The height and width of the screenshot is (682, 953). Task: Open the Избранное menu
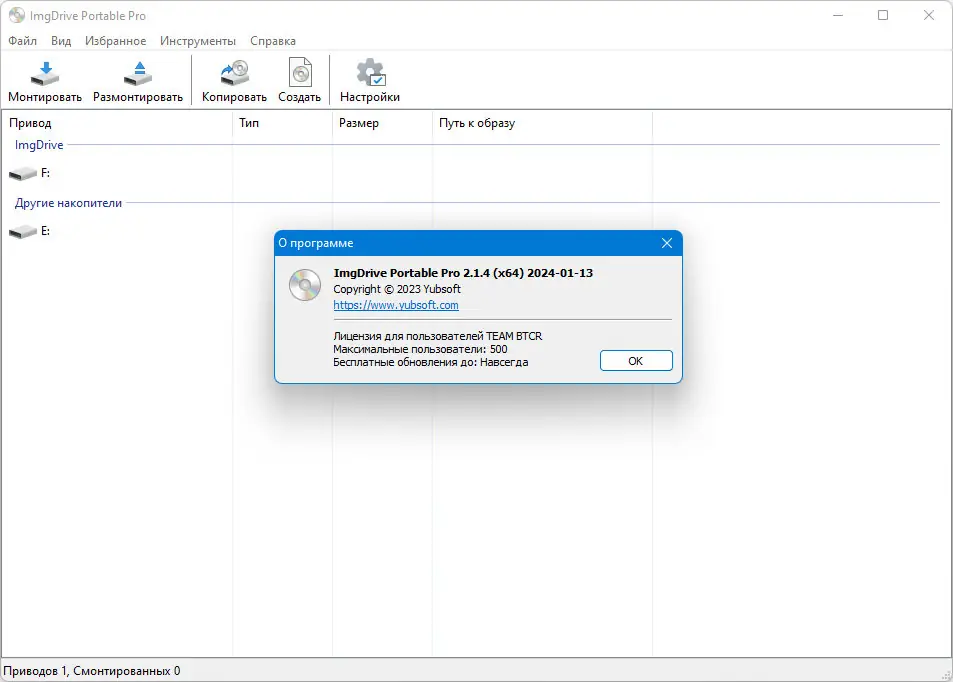coord(115,41)
